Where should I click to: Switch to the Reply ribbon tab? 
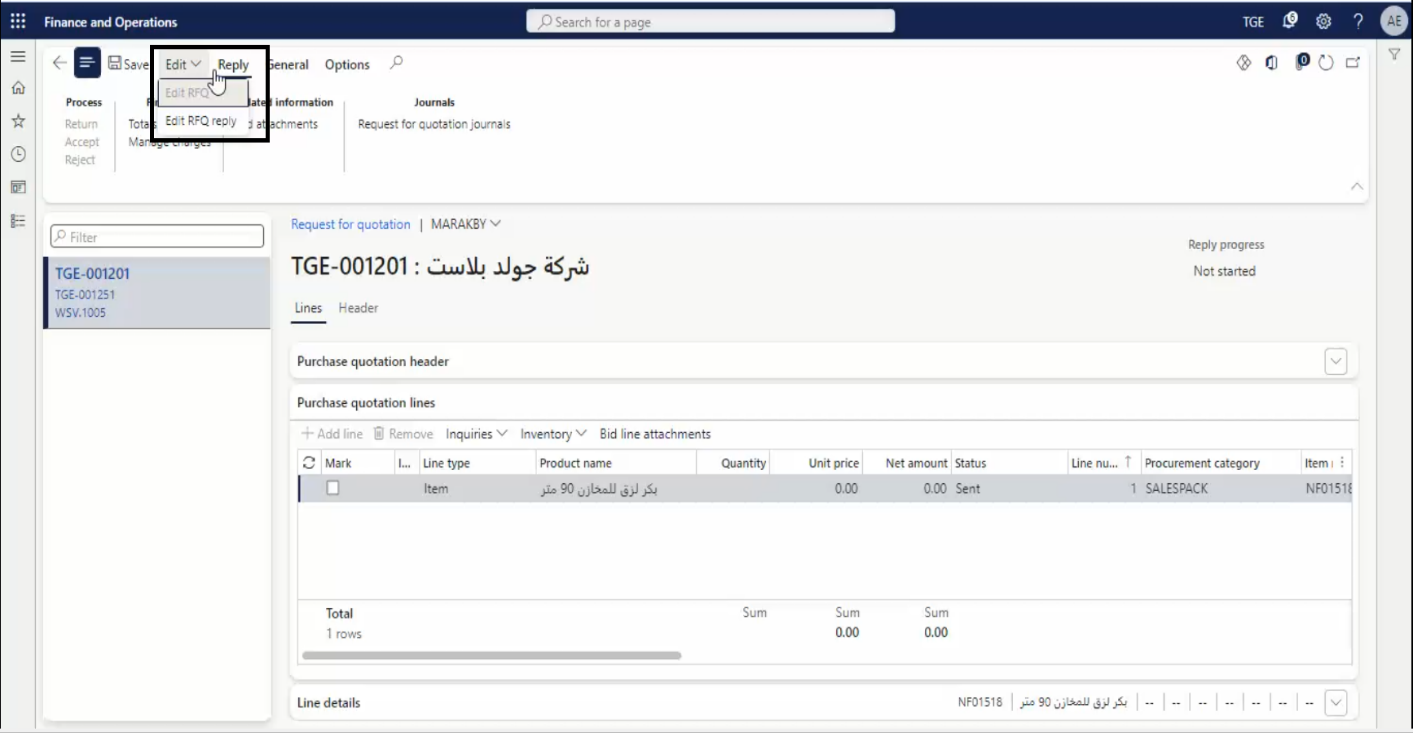tap(233, 64)
